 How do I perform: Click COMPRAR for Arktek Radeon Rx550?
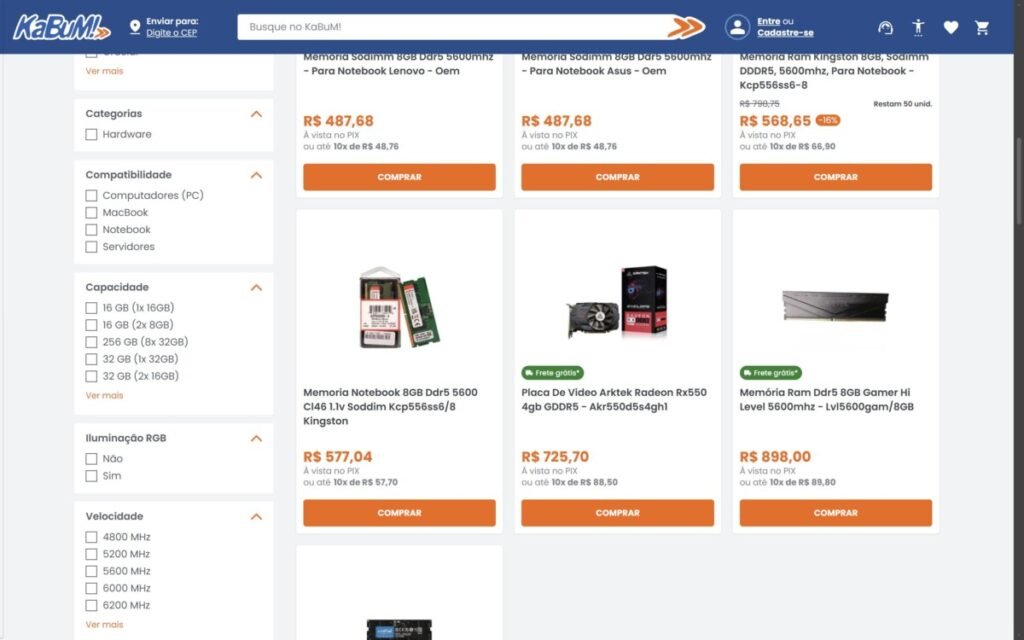(x=617, y=513)
